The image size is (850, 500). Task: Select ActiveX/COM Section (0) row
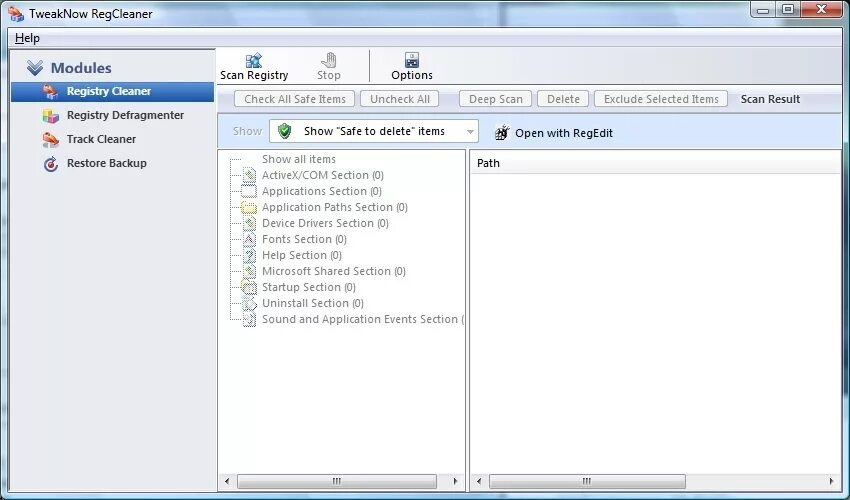323,175
